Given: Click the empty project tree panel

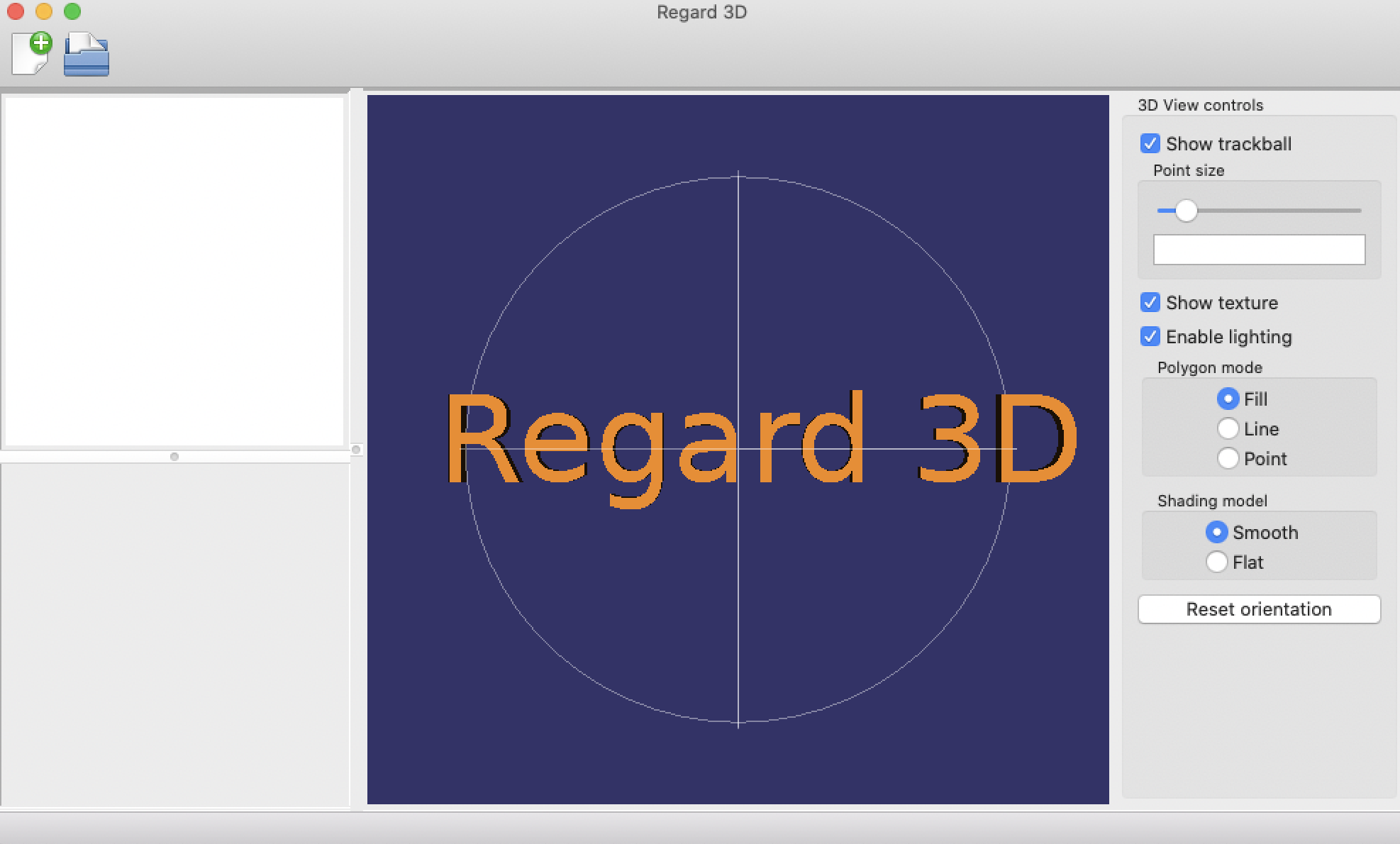Looking at the screenshot, I should point(174,272).
